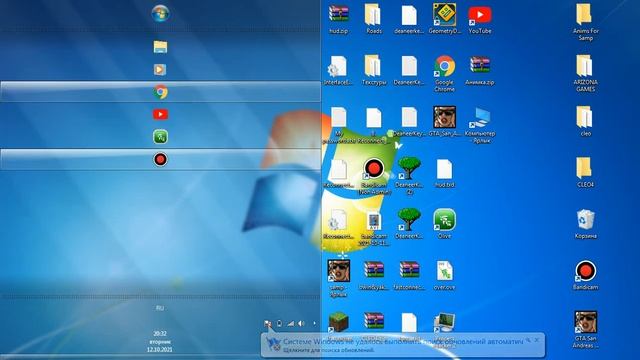Open the YouTube taskbar icon
640x360 pixels.
[x=160, y=114]
